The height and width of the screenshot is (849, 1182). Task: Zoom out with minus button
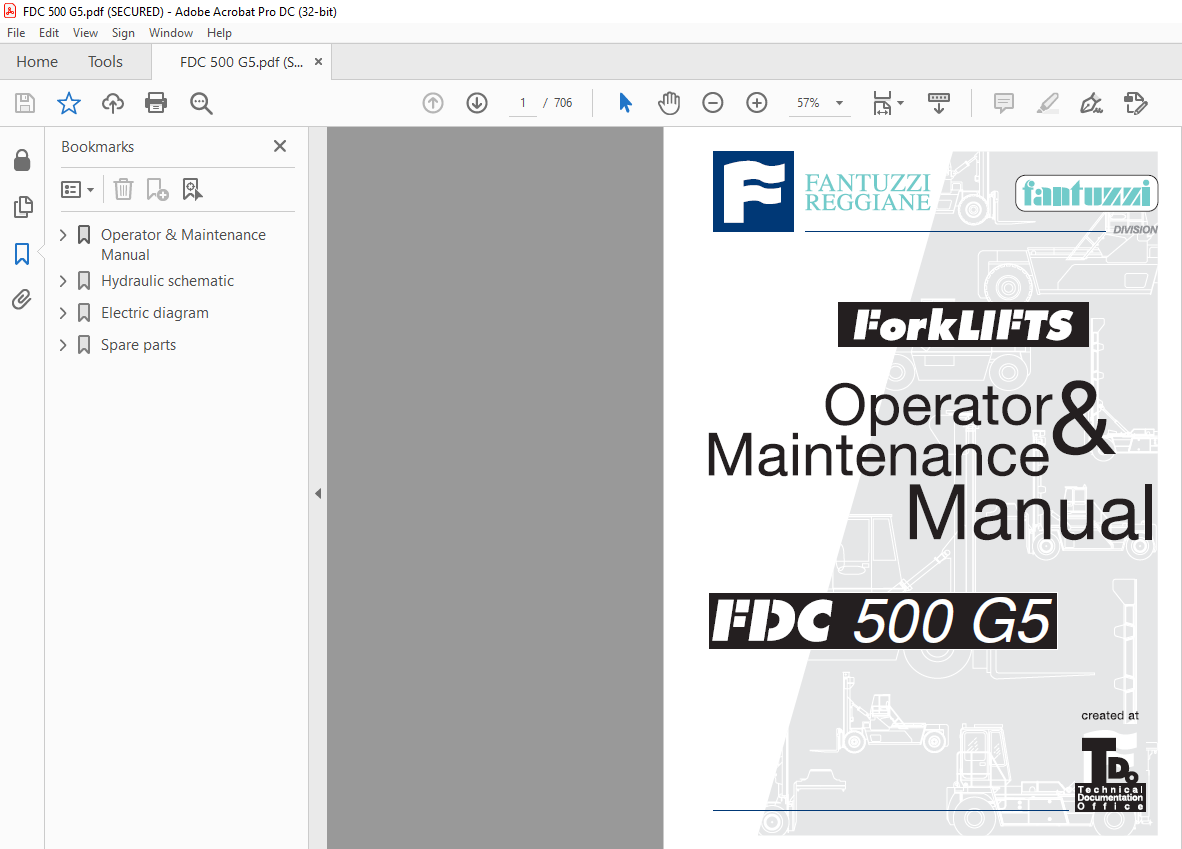[712, 103]
